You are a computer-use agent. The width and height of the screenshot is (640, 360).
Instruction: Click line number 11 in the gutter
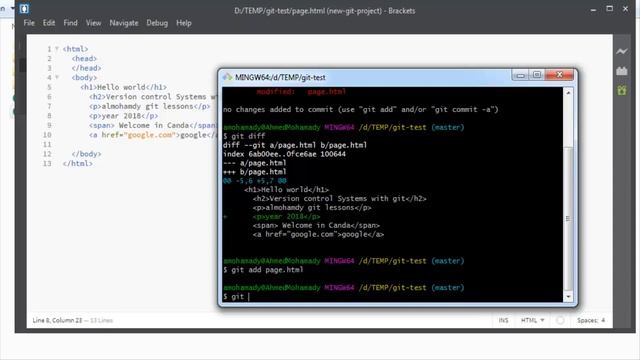click(x=47, y=144)
